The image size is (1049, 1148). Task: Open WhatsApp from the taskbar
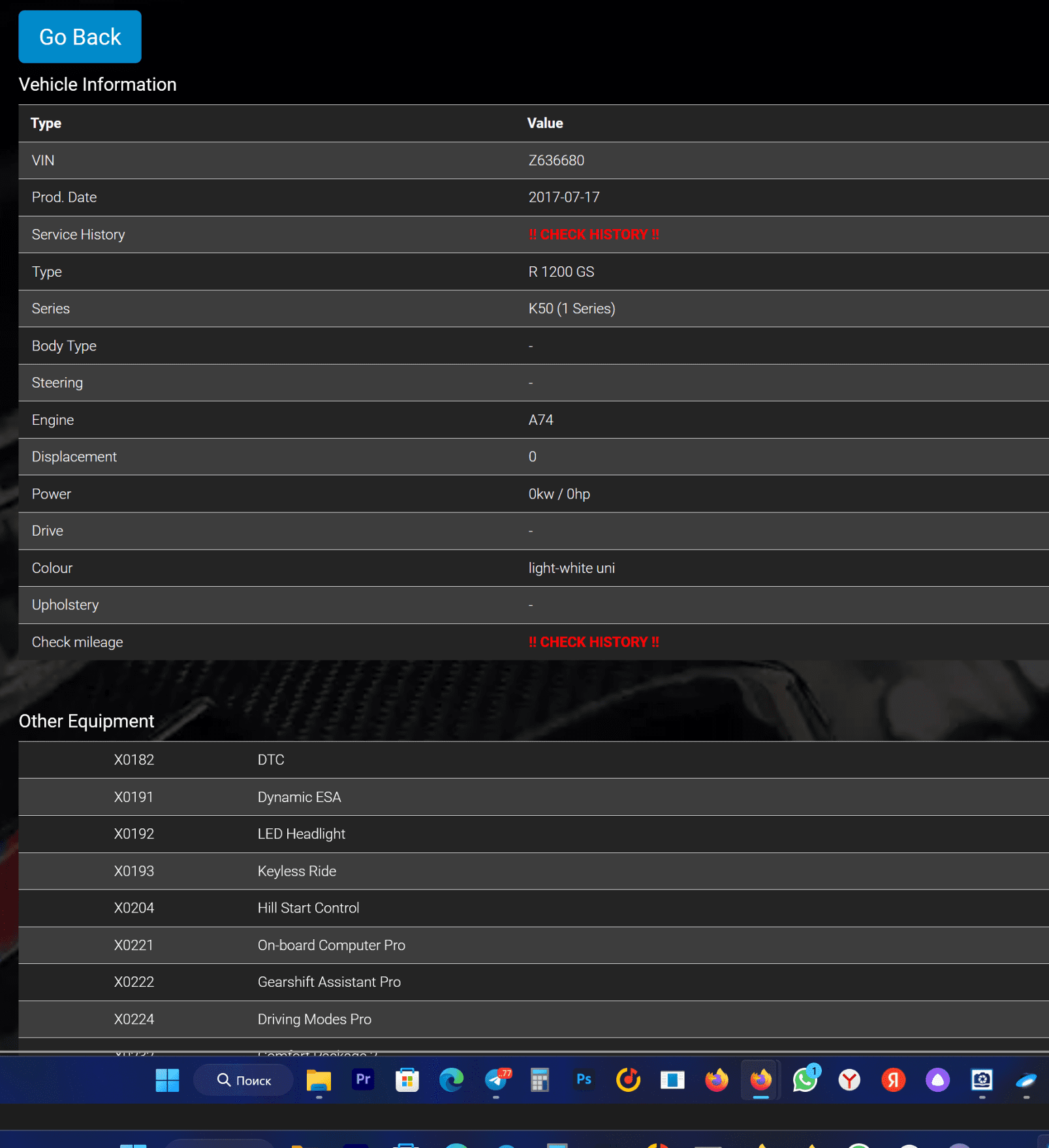(805, 1080)
